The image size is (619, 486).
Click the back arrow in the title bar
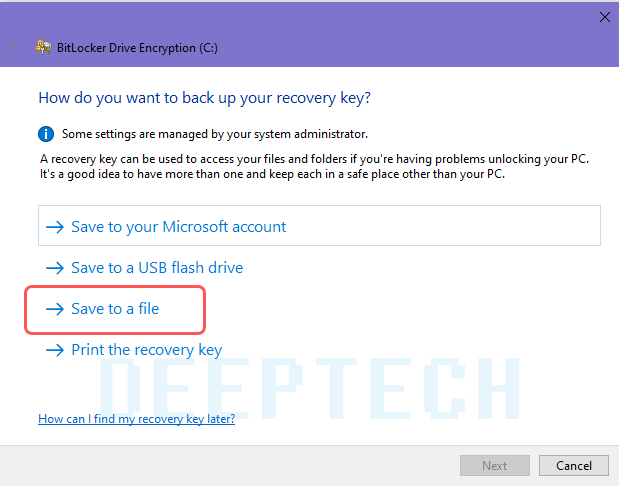[14, 48]
